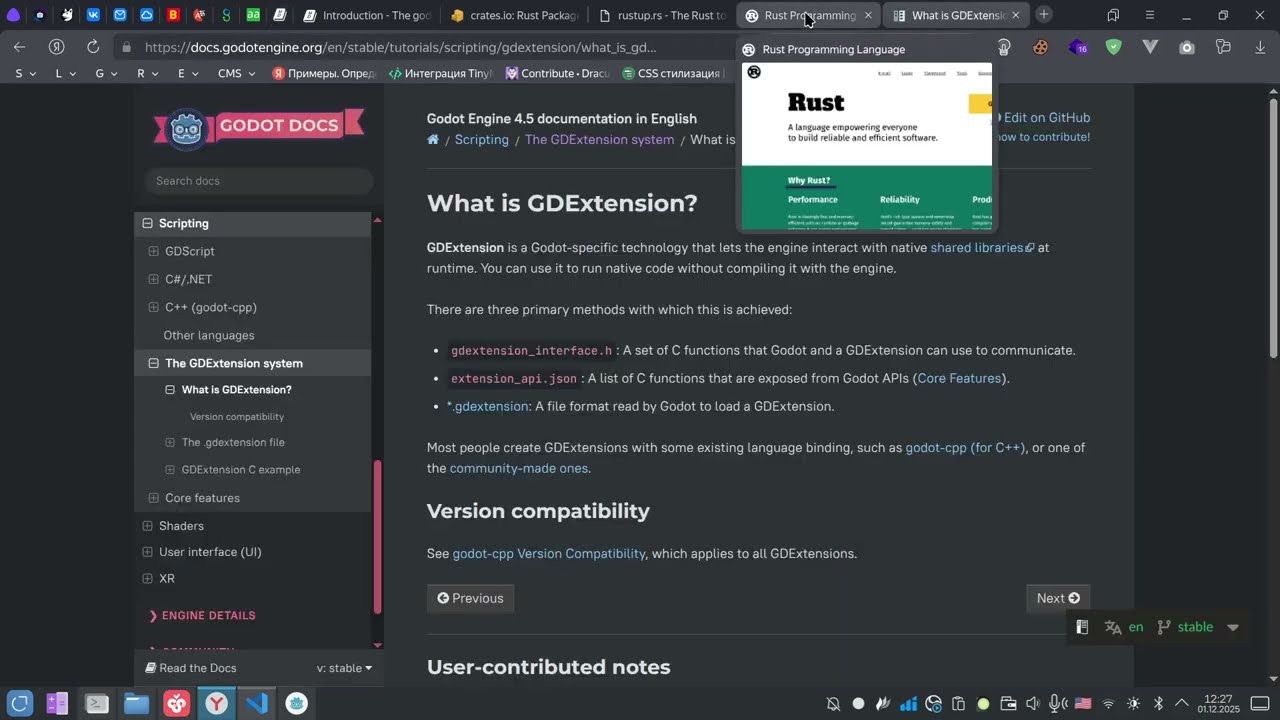Expand the GDExtension C example item
The image size is (1280, 720).
(170, 469)
